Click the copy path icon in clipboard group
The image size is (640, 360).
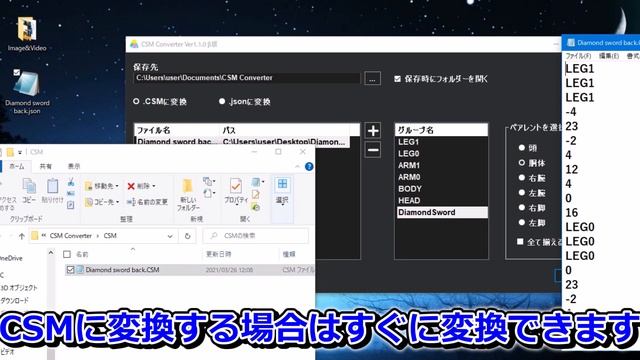coord(71,193)
